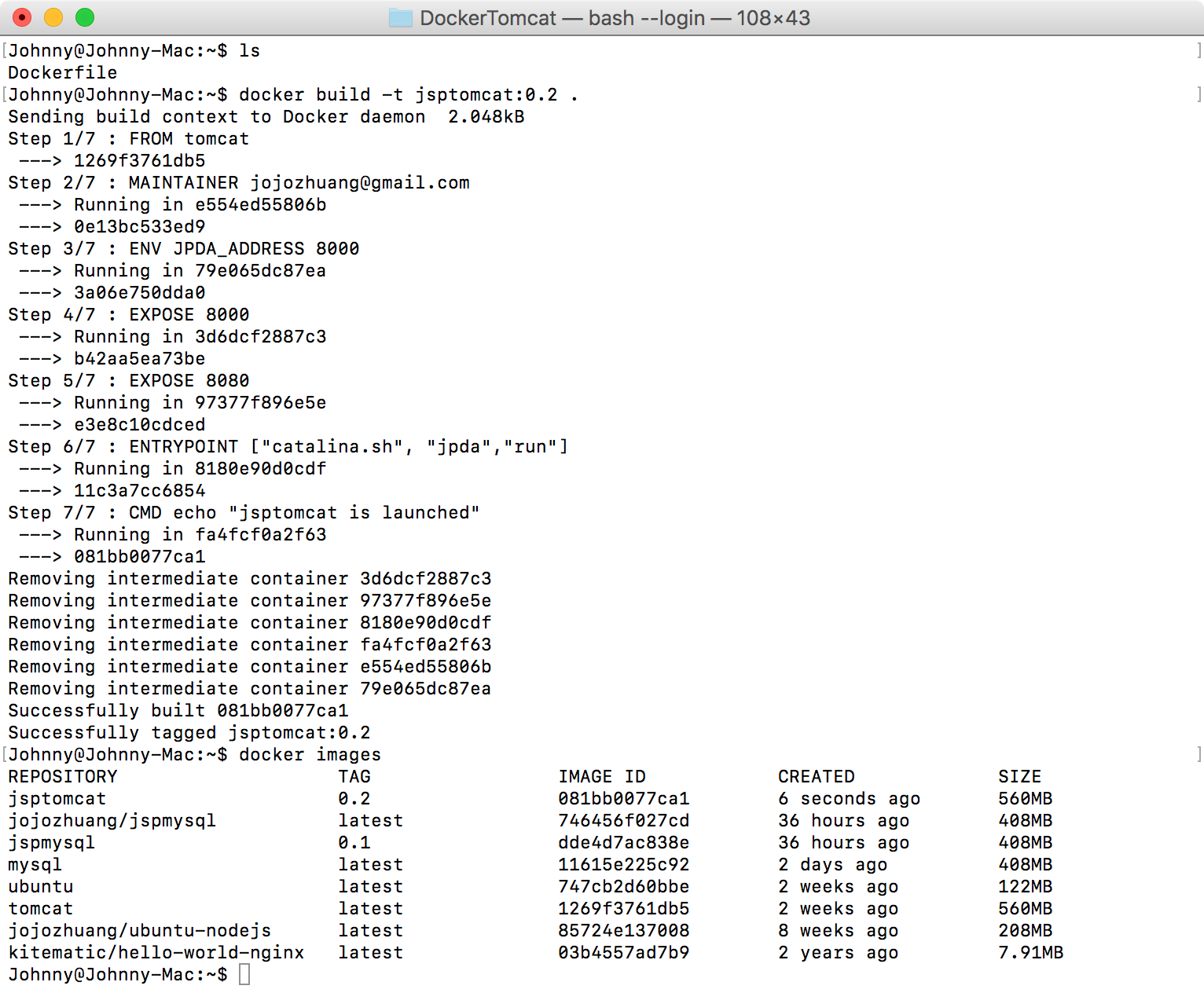
Task: Click the '7.91MB' size value
Action: [1031, 952]
